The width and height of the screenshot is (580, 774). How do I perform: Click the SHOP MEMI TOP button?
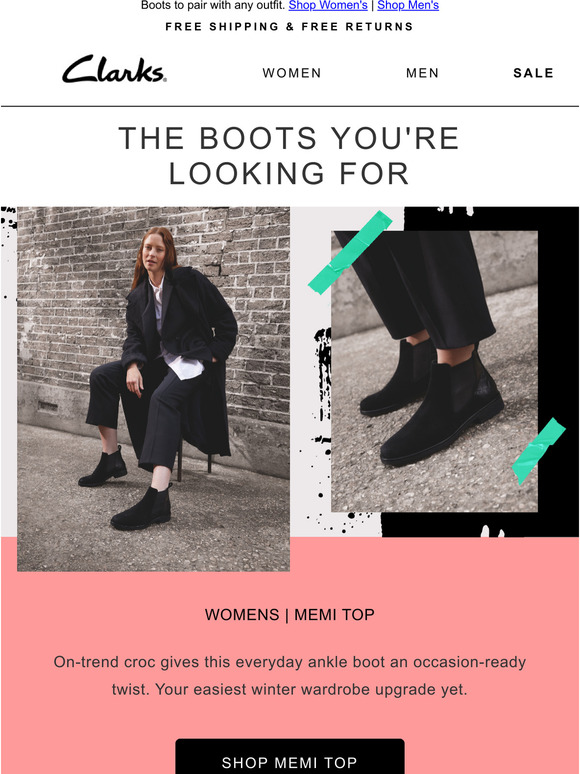point(290,757)
